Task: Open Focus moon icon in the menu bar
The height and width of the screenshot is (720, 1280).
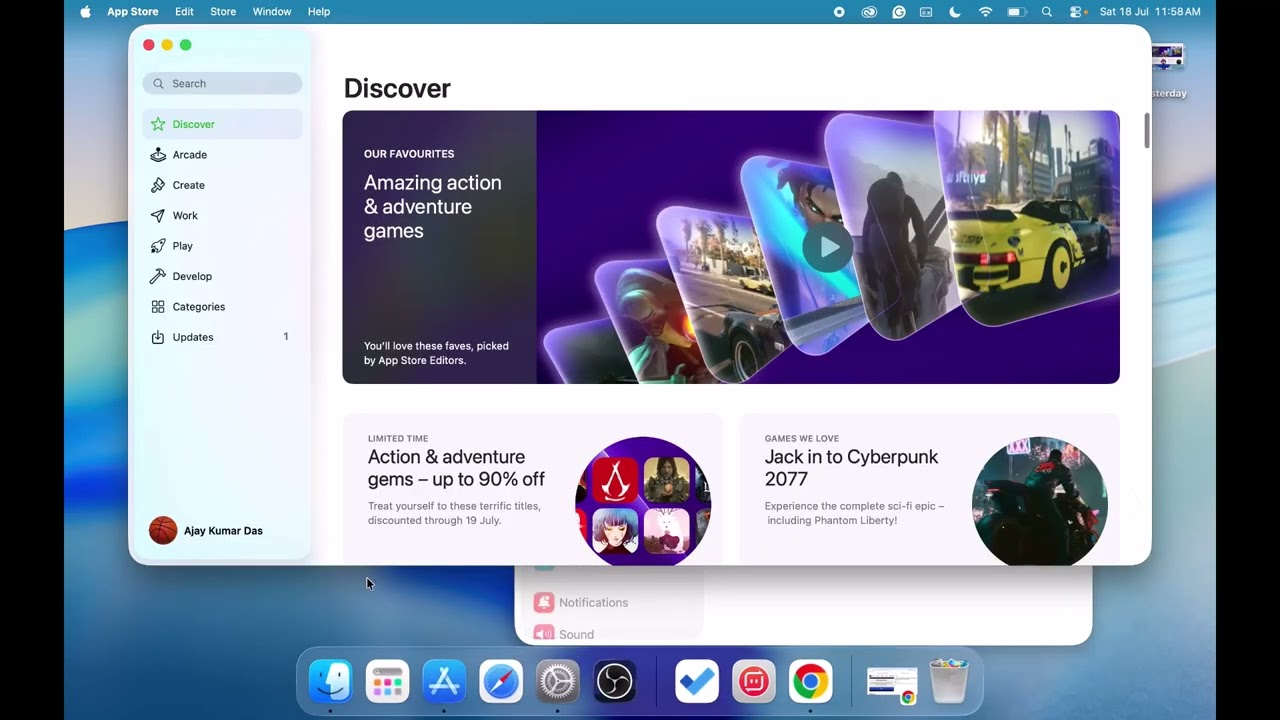Action: tap(955, 12)
